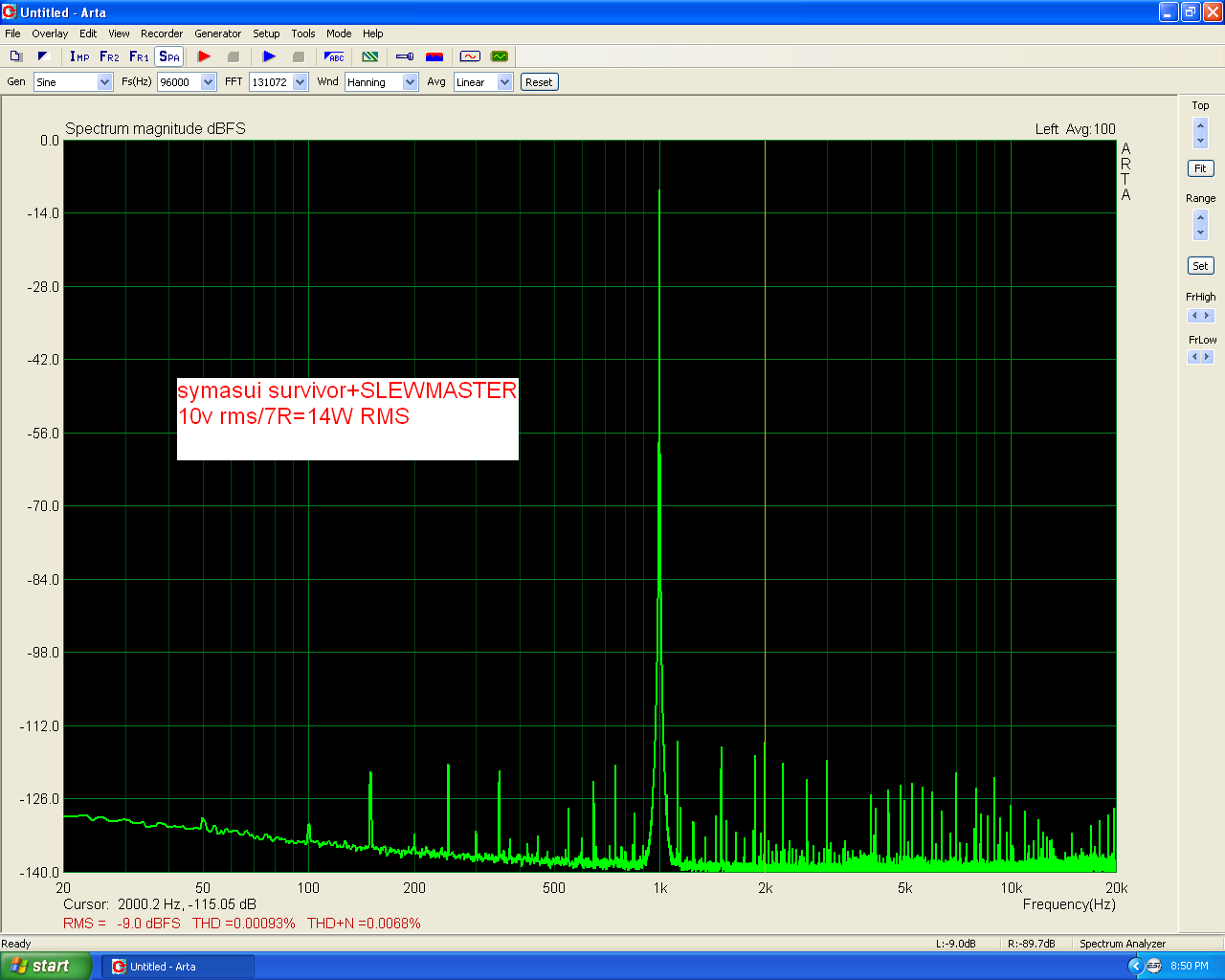Open the Recorder menu
Screen dimensions: 1225x980
pos(162,33)
